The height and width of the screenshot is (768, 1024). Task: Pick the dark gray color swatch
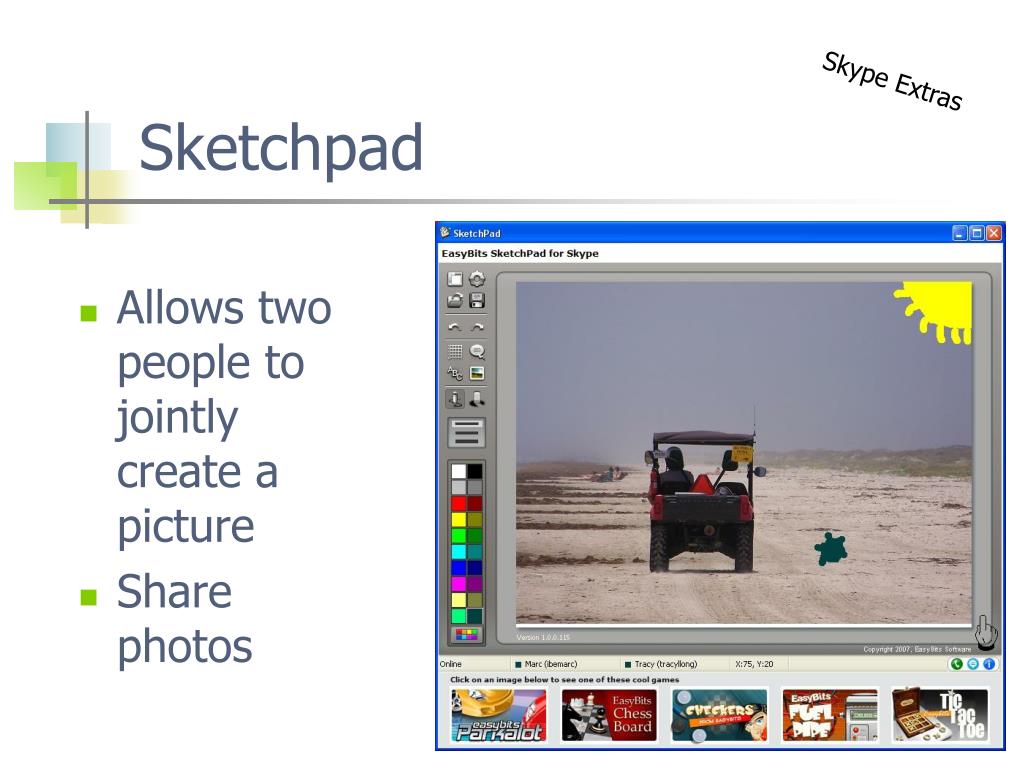(x=475, y=487)
